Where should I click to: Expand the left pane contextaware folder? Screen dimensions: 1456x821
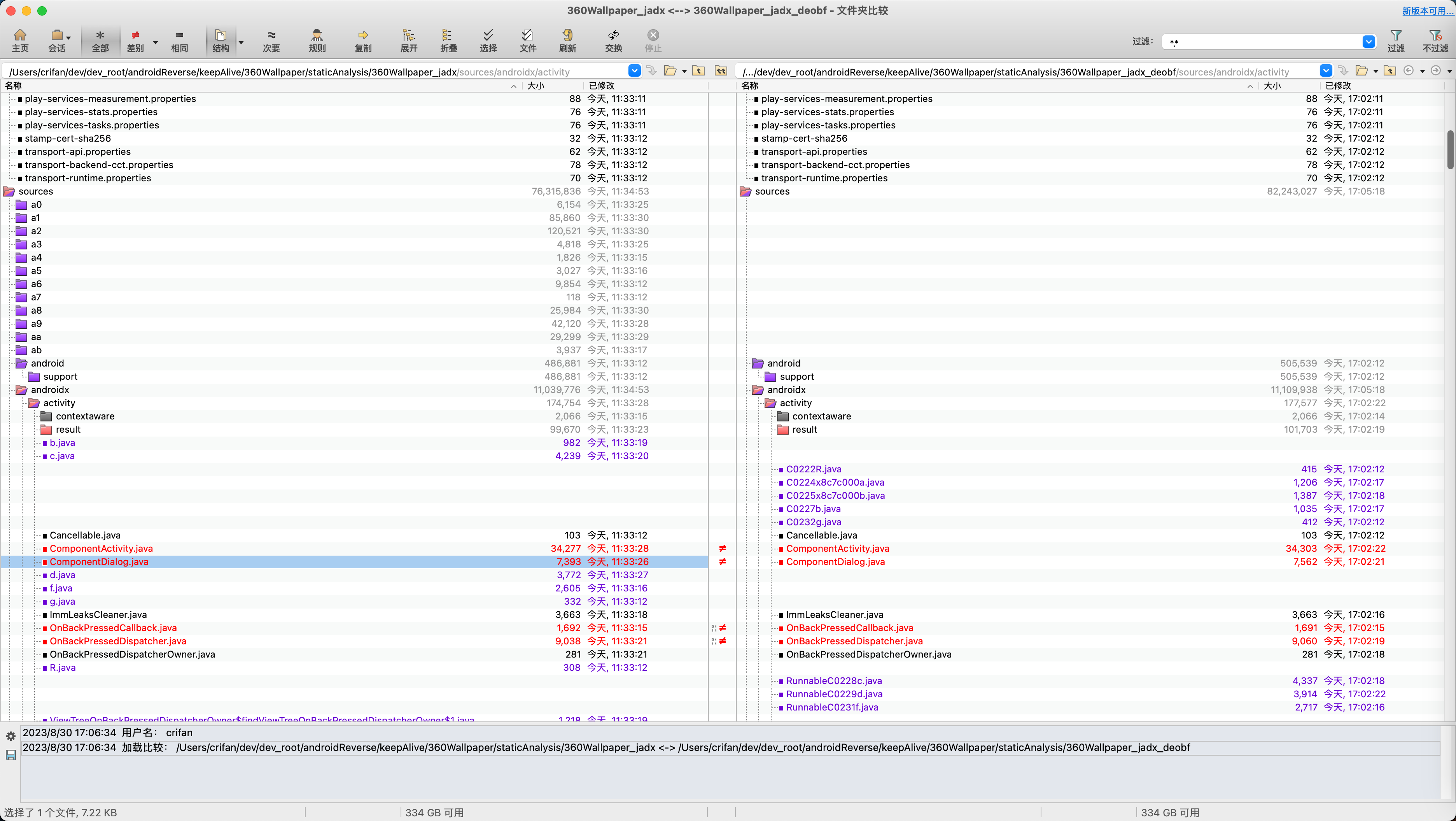pos(46,417)
